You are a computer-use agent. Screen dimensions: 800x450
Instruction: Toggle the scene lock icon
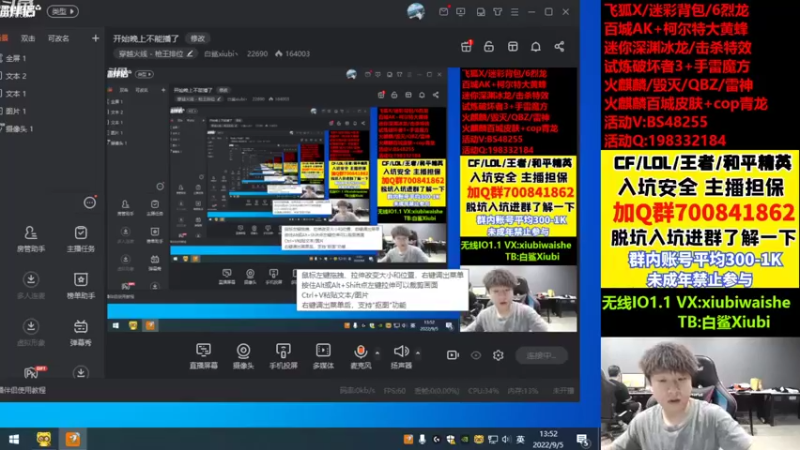[489, 46]
